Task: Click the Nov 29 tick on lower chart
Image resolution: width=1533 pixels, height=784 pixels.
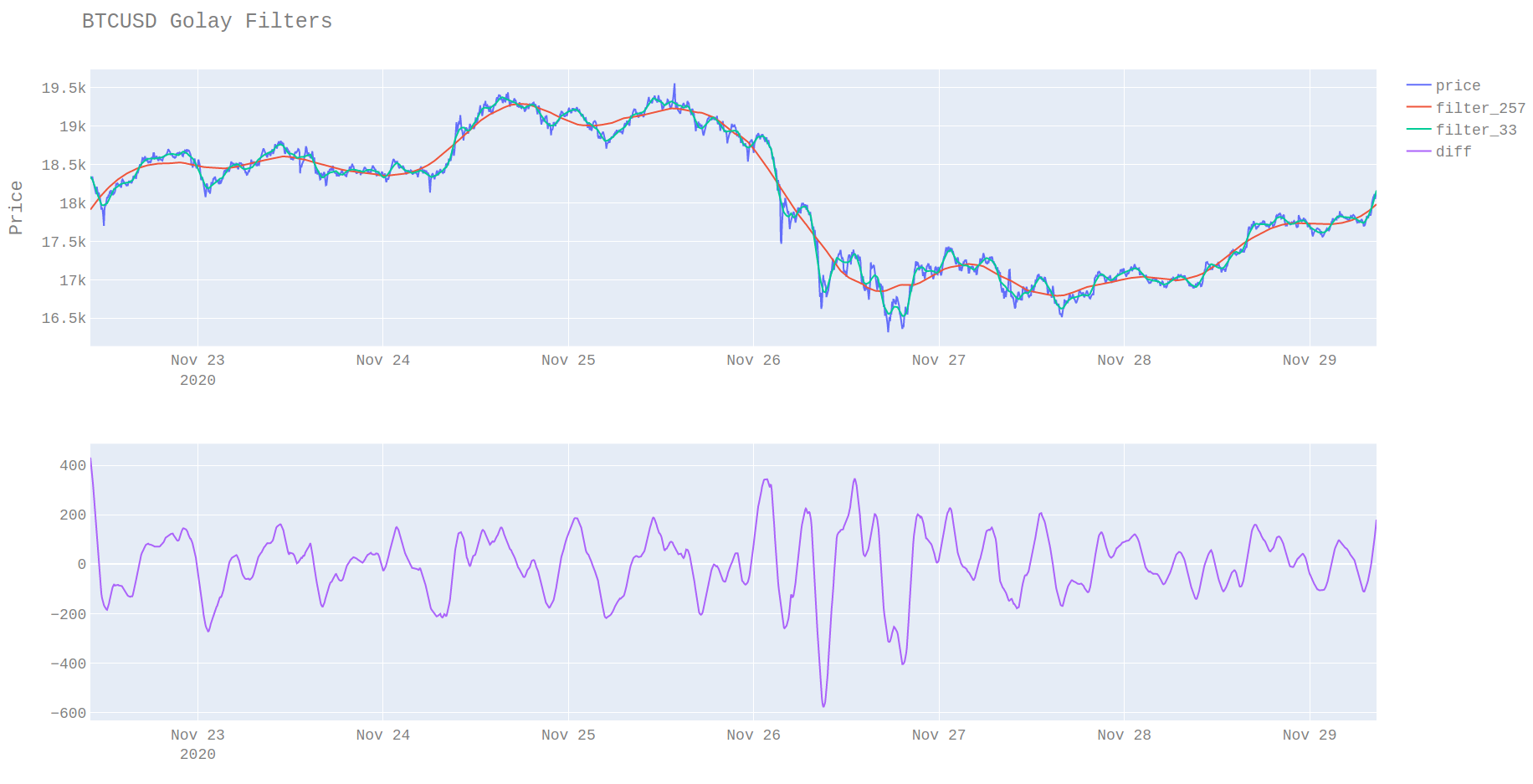Action: (1310, 735)
